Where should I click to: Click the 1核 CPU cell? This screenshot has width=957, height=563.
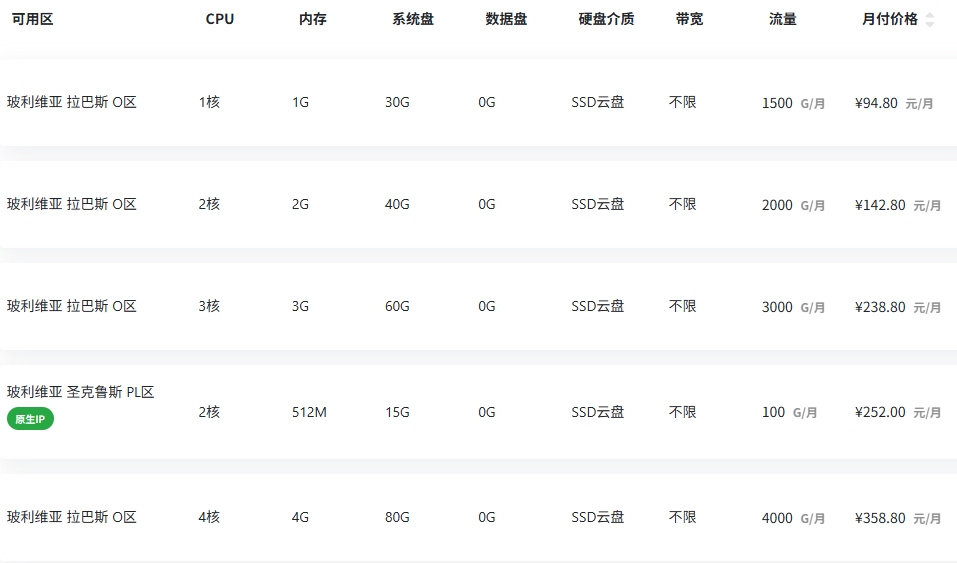click(x=209, y=102)
